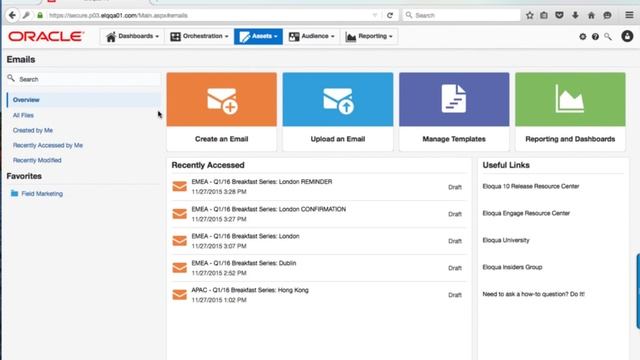Click Field Marketing folder icon in Favorites
640x360 pixels.
[x=15, y=193]
